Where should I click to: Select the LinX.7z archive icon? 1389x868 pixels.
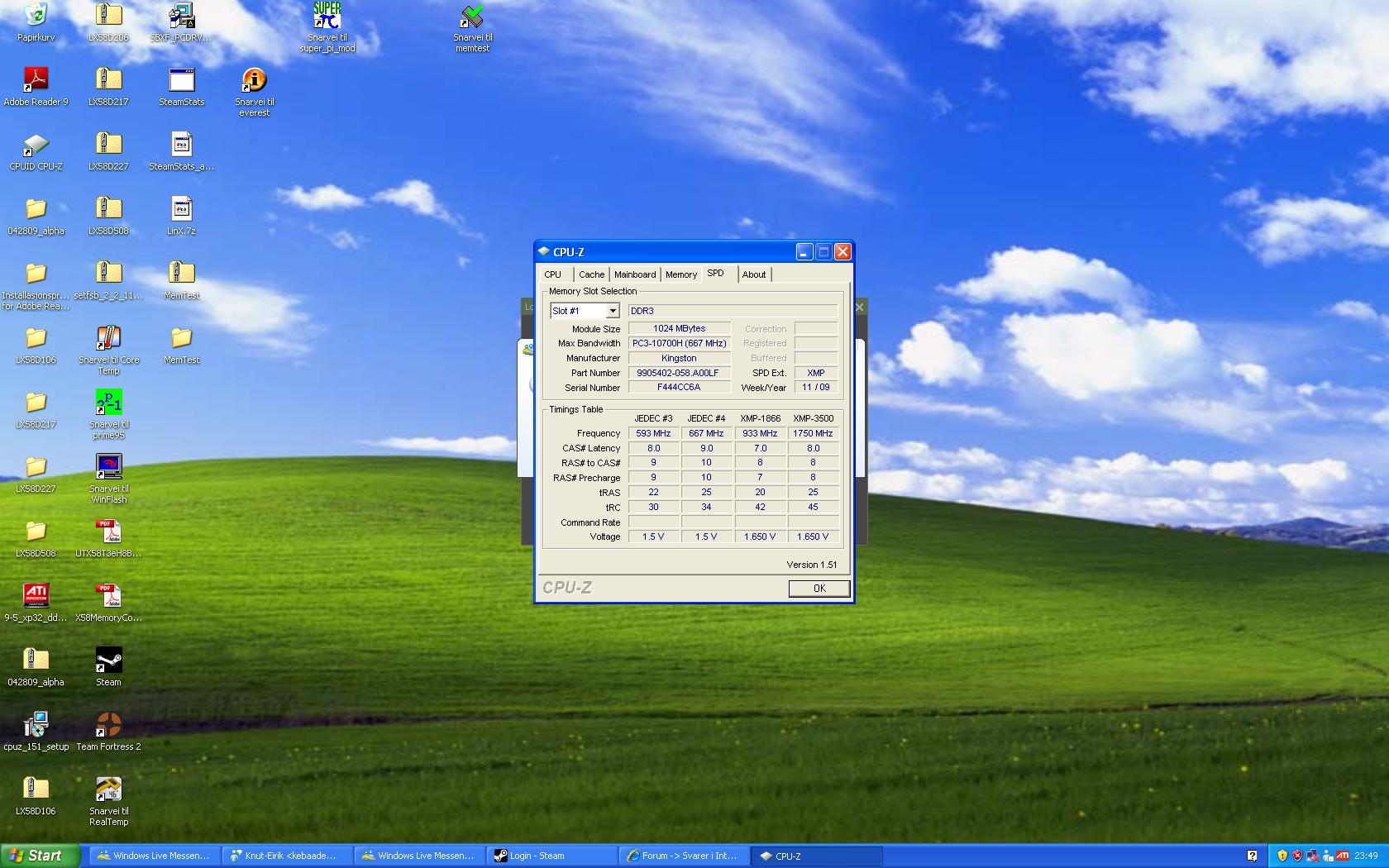(181, 215)
